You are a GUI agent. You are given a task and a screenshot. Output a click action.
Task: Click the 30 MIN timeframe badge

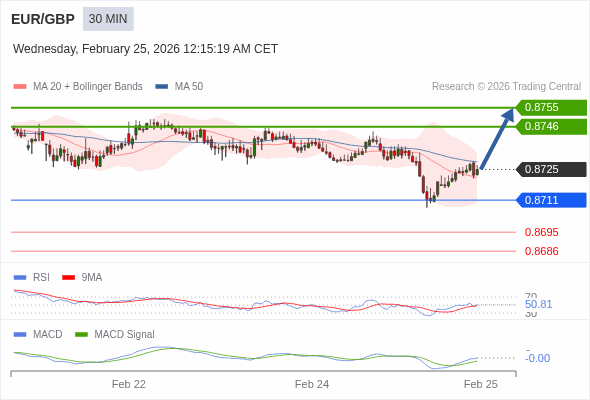[x=108, y=19]
